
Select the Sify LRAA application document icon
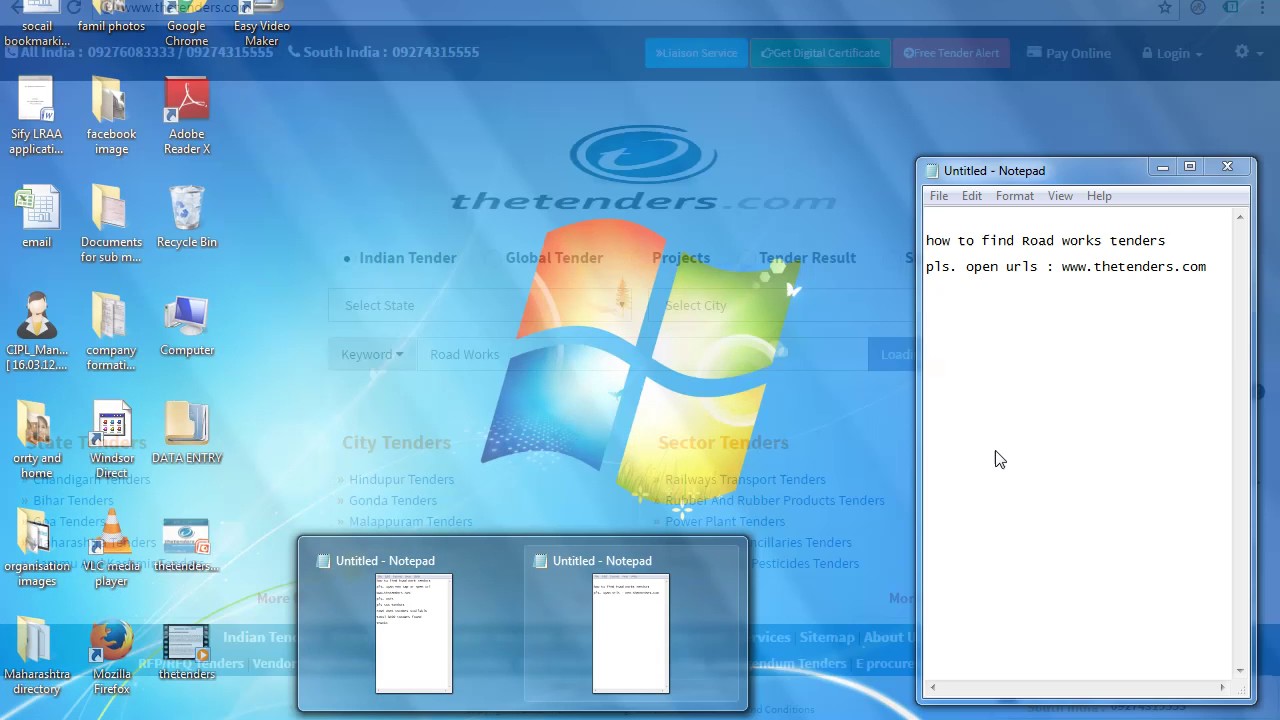coord(36,116)
